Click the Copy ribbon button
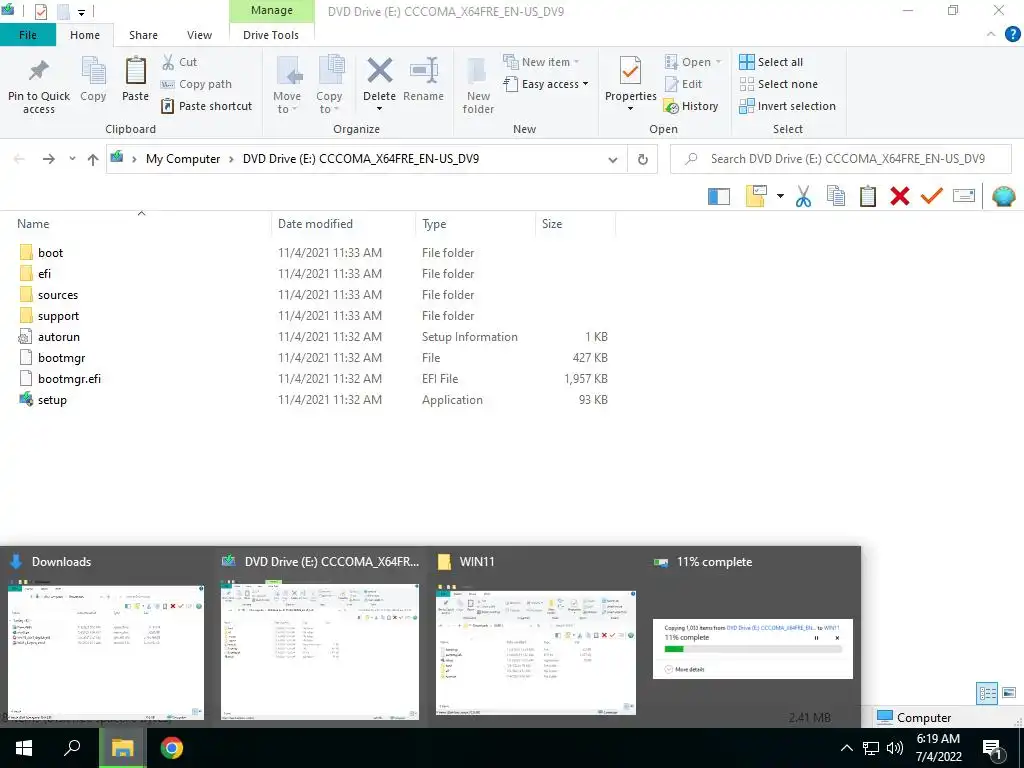 click(x=93, y=80)
